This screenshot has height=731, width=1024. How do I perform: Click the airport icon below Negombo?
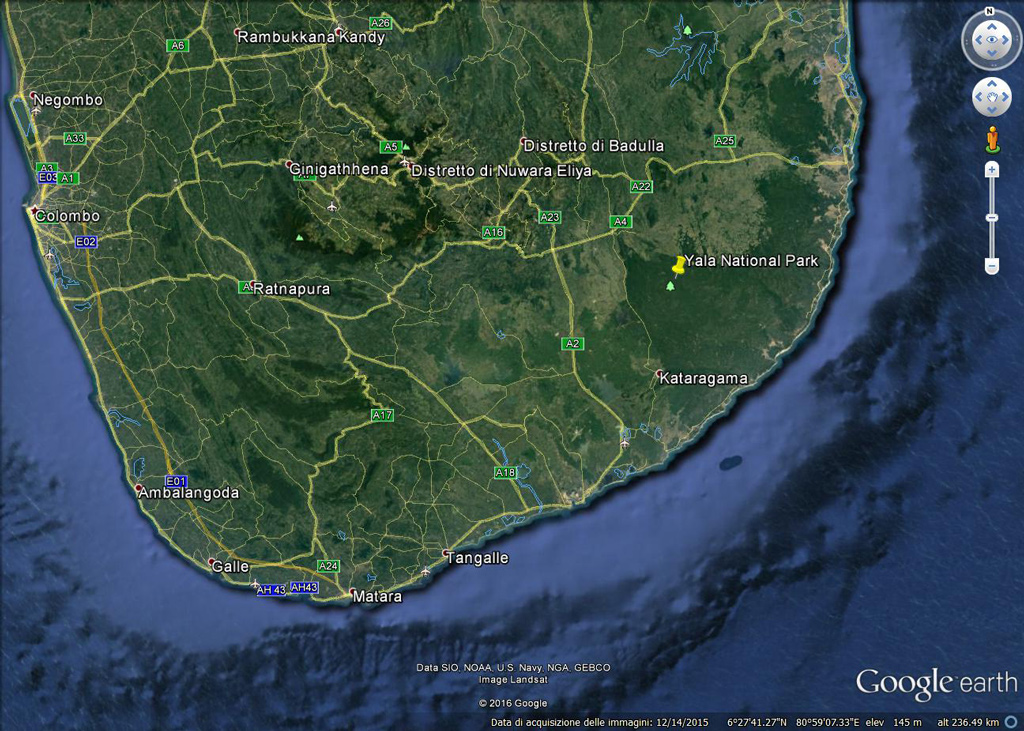click(x=36, y=111)
